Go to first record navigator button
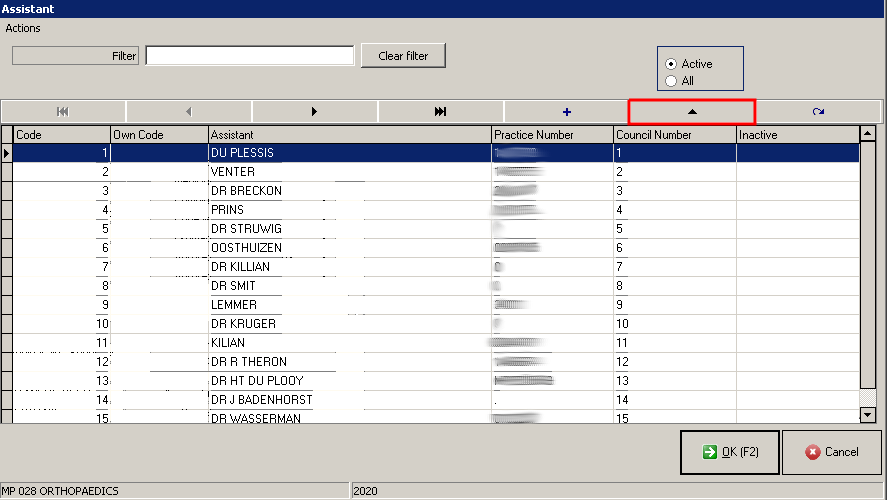The width and height of the screenshot is (887, 500). coord(63,112)
